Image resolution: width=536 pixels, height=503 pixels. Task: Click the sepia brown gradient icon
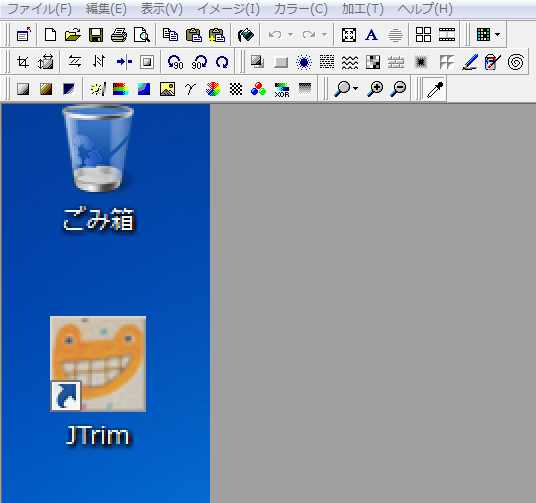(46, 89)
